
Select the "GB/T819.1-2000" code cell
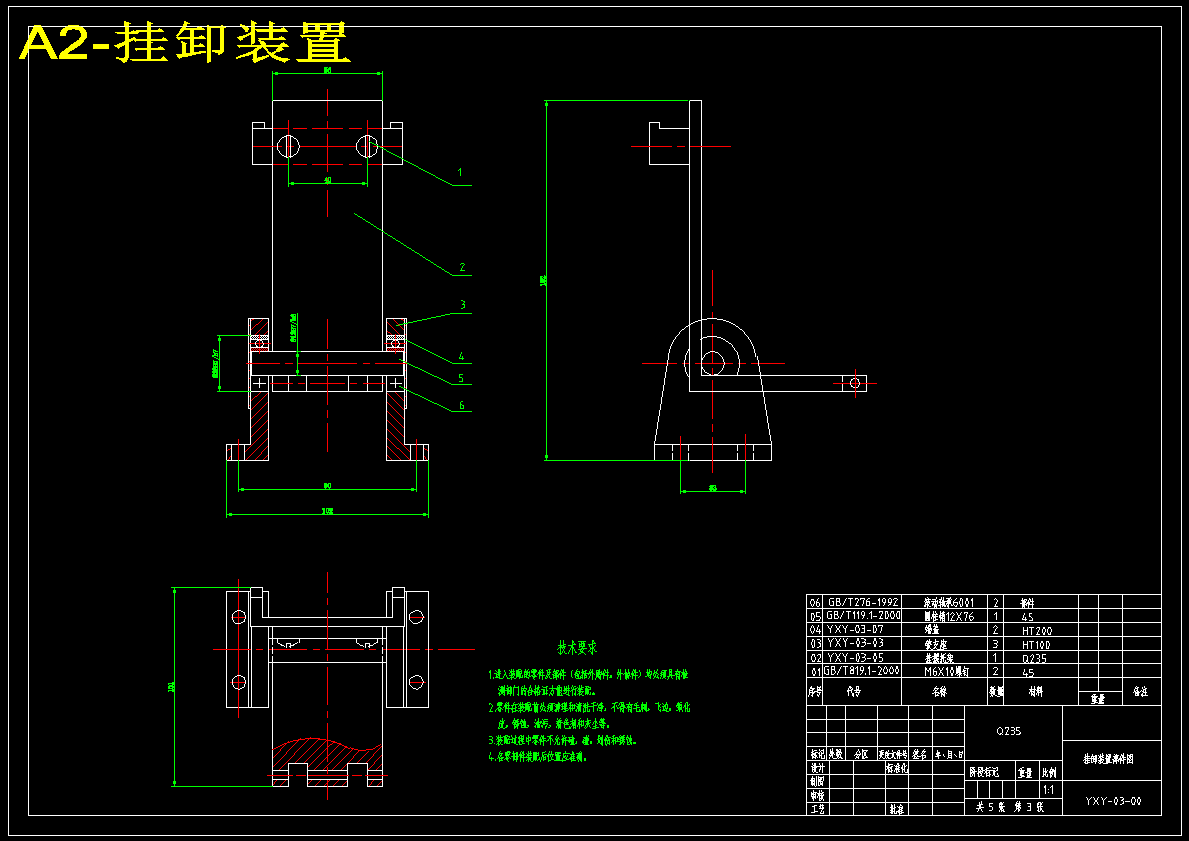click(862, 671)
